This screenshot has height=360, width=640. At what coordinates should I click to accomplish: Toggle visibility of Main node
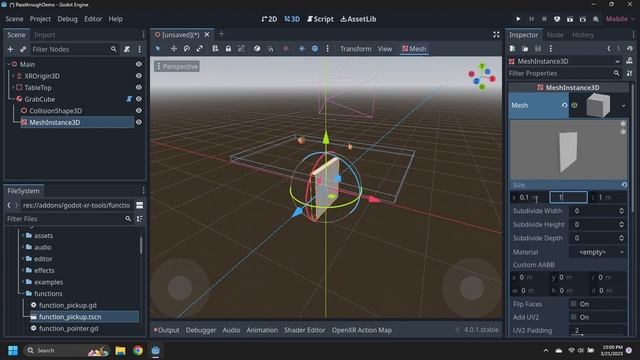pyautogui.click(x=139, y=64)
